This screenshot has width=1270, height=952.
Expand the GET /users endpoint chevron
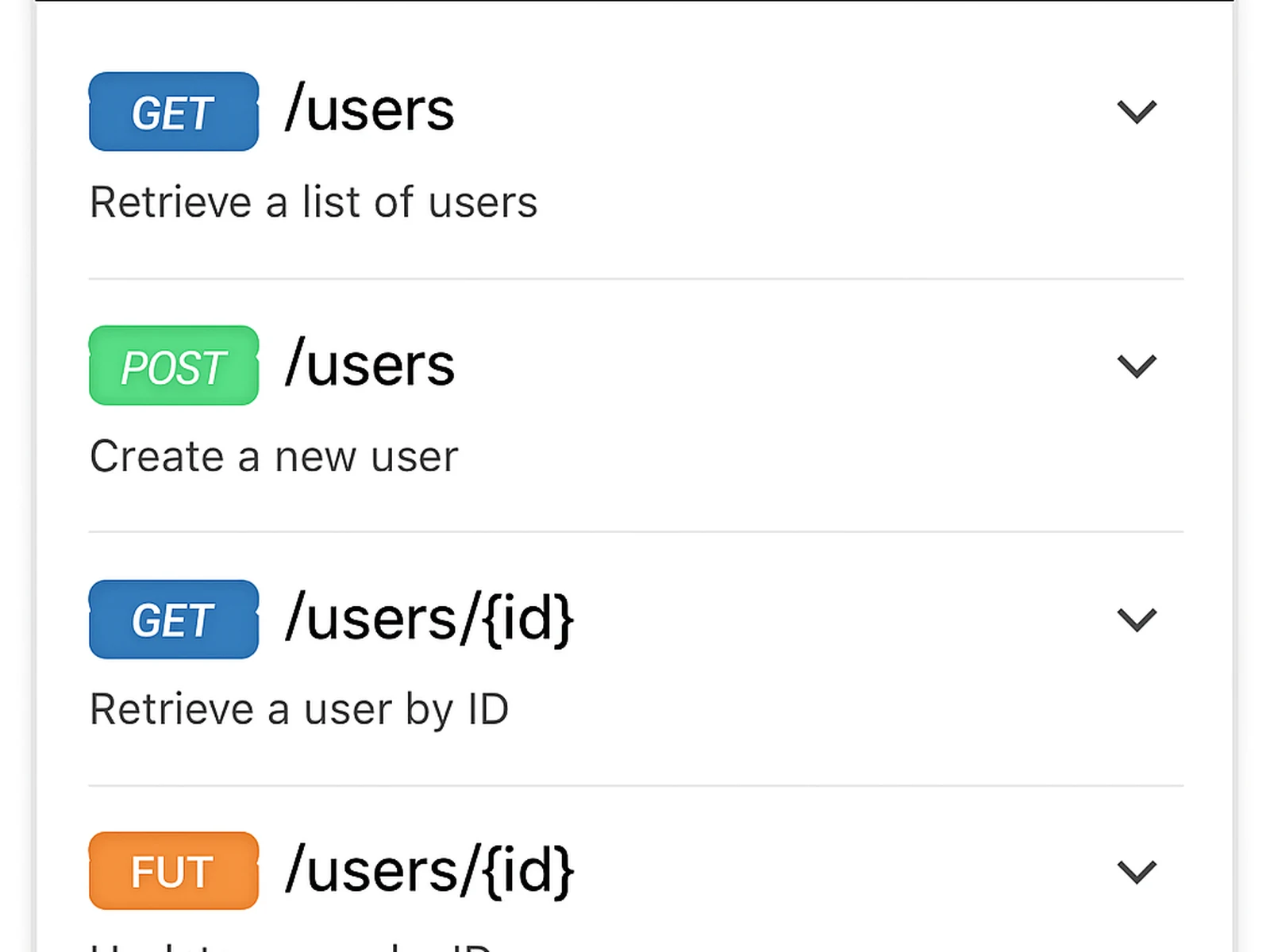coord(1137,112)
